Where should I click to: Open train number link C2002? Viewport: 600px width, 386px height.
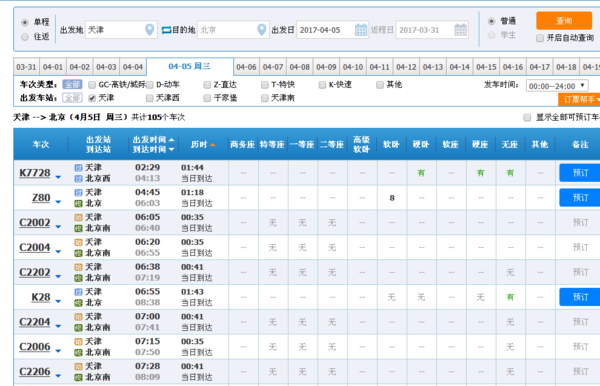point(35,223)
